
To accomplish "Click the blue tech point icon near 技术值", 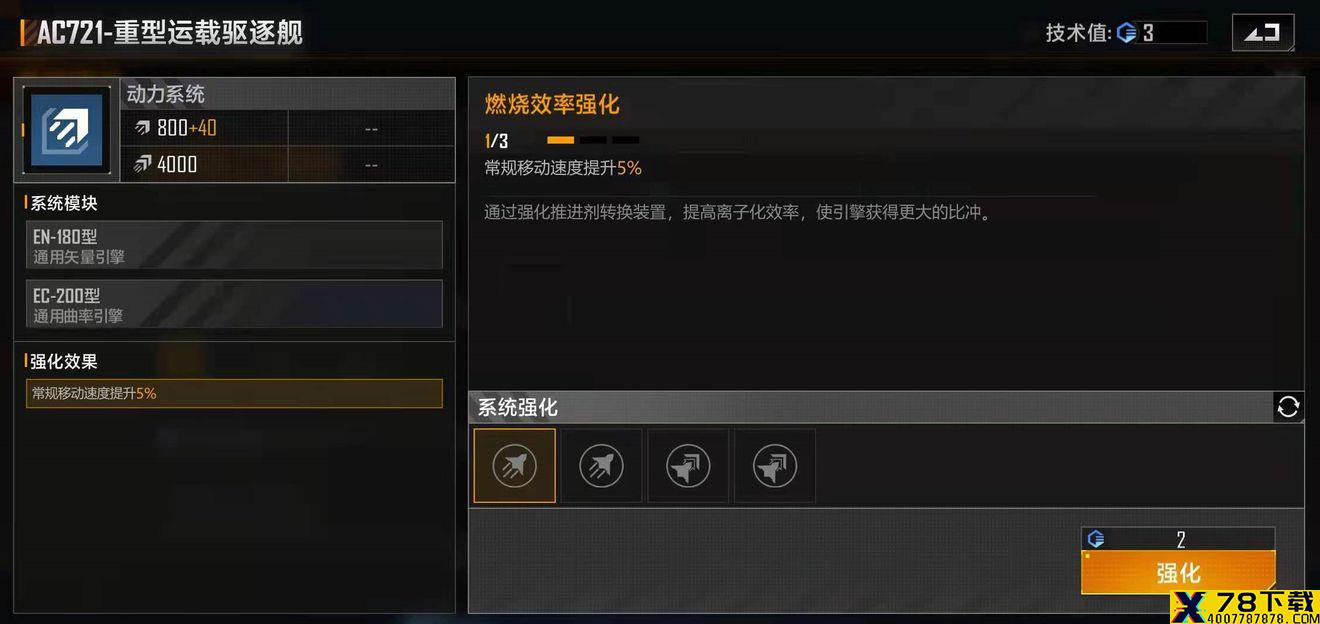I will [x=1127, y=33].
